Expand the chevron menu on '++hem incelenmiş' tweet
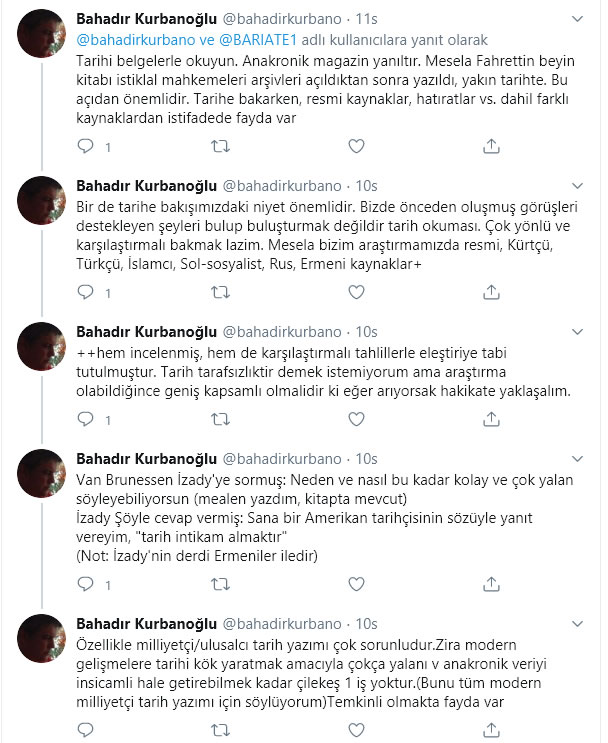608x743 pixels. (580, 331)
